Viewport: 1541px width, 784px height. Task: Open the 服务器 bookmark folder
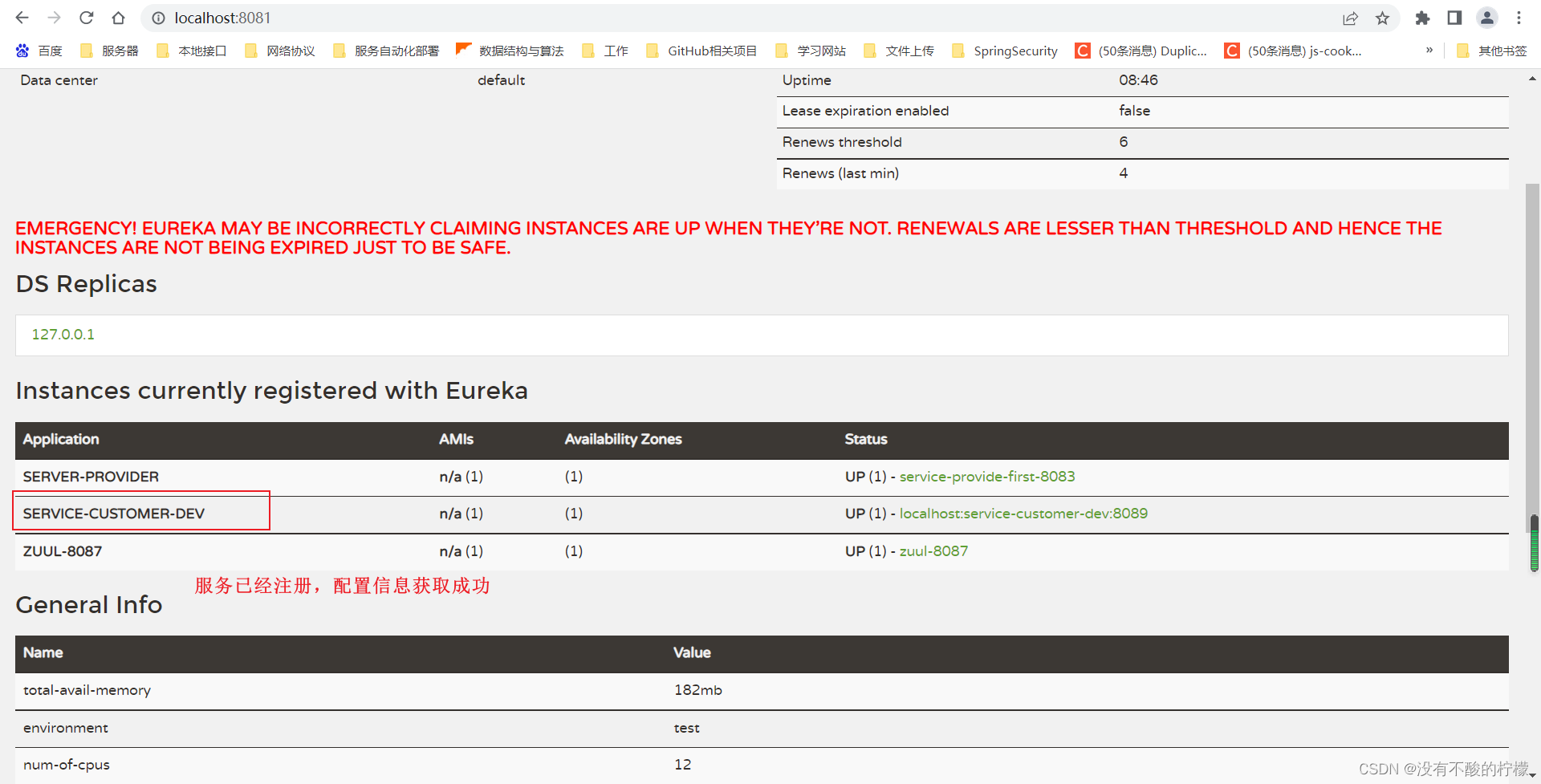tap(110, 51)
